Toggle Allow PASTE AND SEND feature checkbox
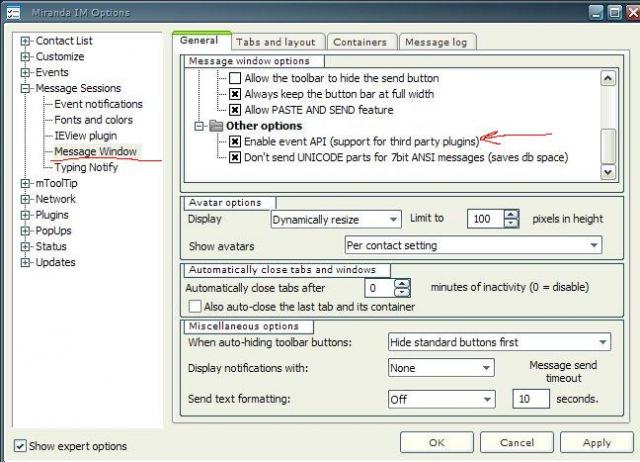Screen dimensions: 640x462 [235, 110]
